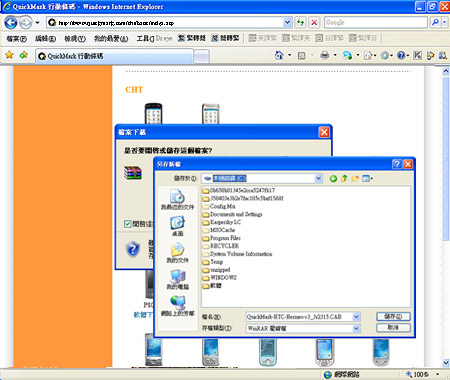Viewport: 450px width, 380px height.
Task: Click the Up One Level folder icon
Action: 344,178
